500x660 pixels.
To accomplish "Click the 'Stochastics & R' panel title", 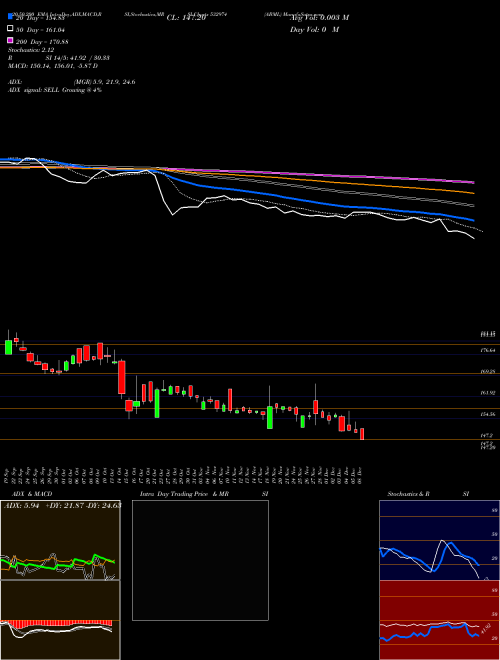I will coord(409,494).
